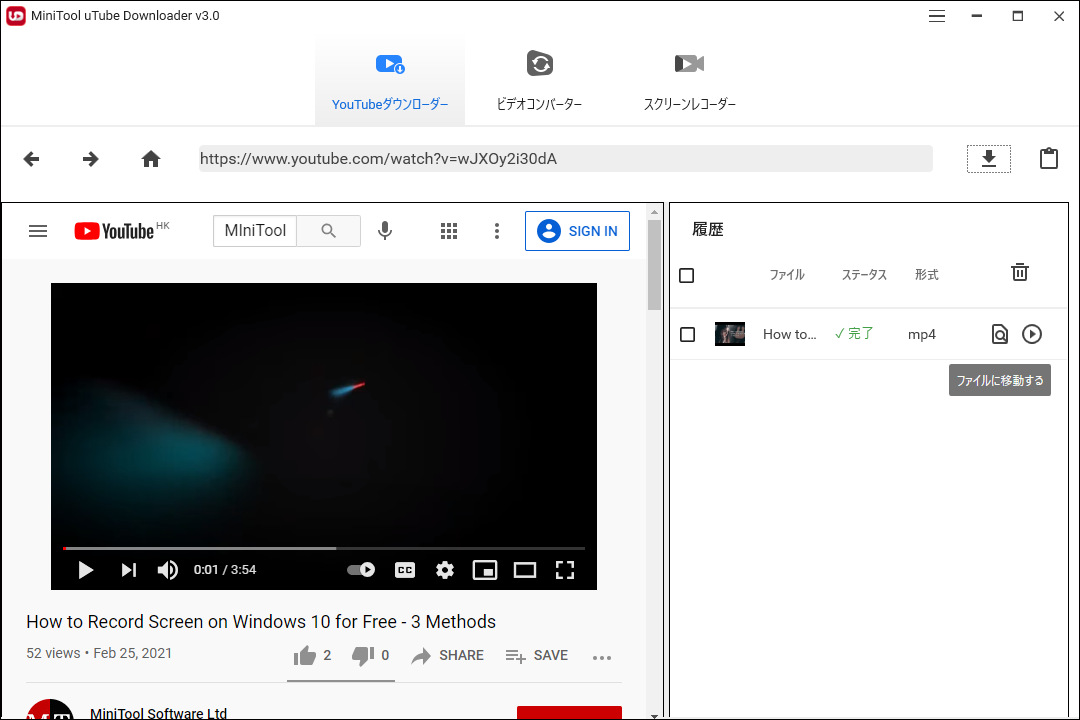Viewport: 1080px width, 720px height.
Task: Click the 履歴 panel heading
Action: (x=707, y=229)
